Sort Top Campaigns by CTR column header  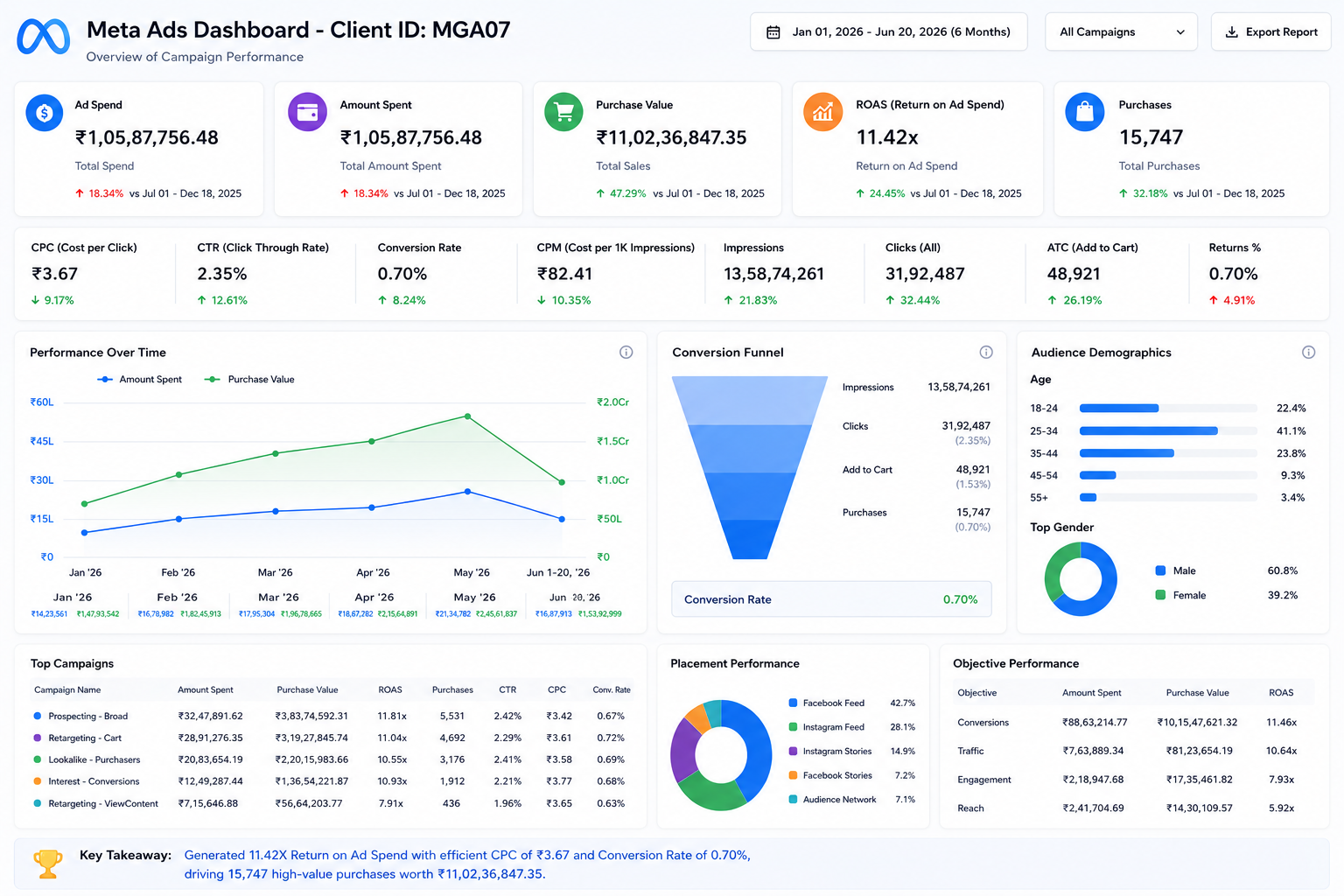tap(507, 689)
